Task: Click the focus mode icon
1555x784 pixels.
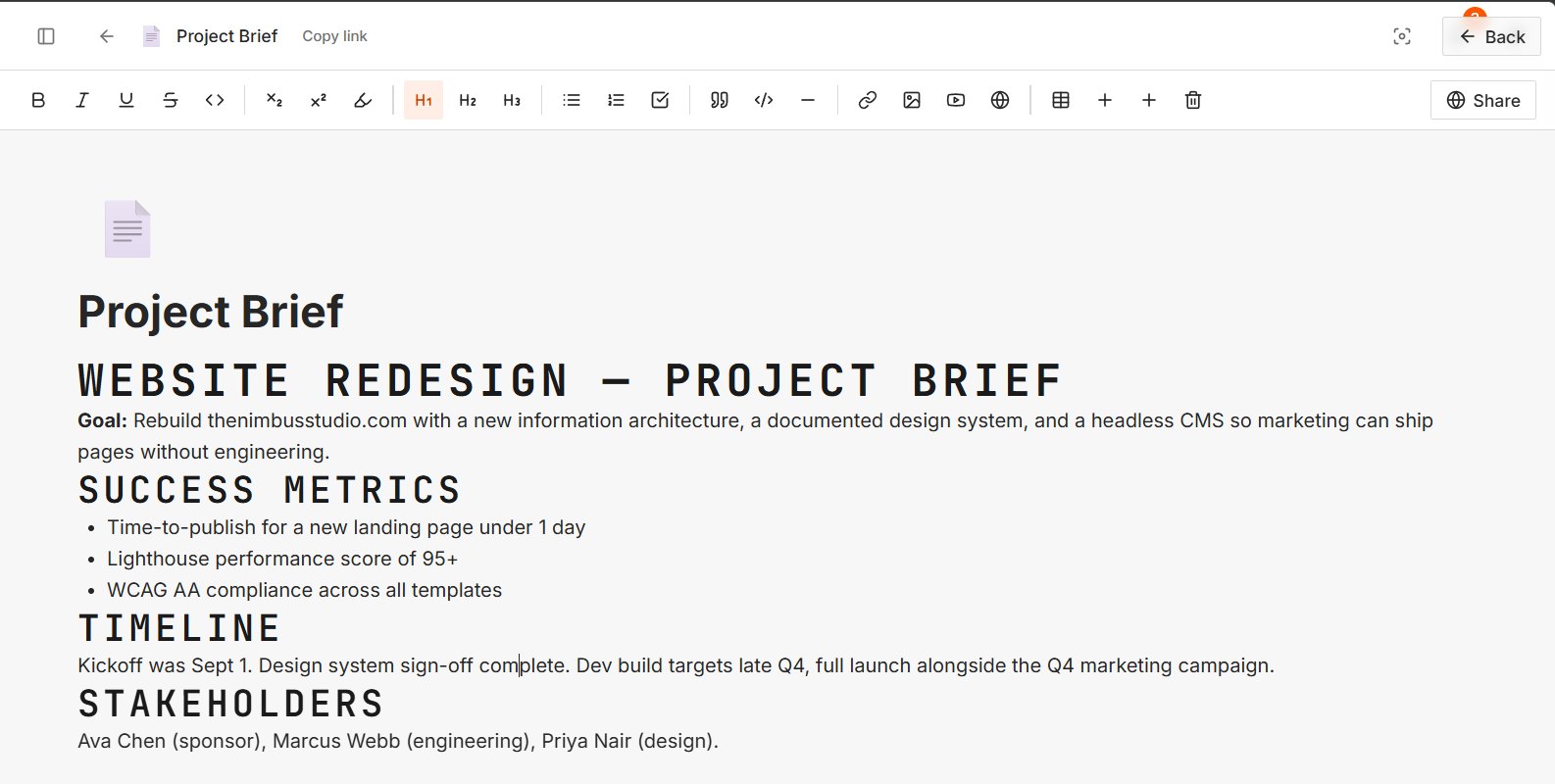Action: tap(1402, 36)
